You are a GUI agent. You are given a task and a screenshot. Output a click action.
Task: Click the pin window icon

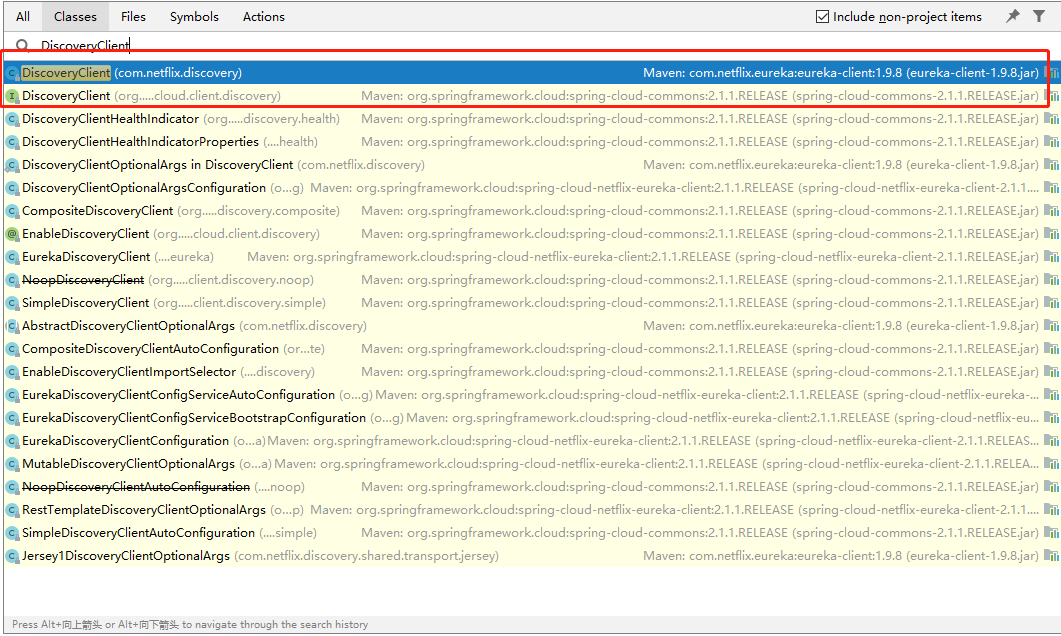click(x=1012, y=16)
